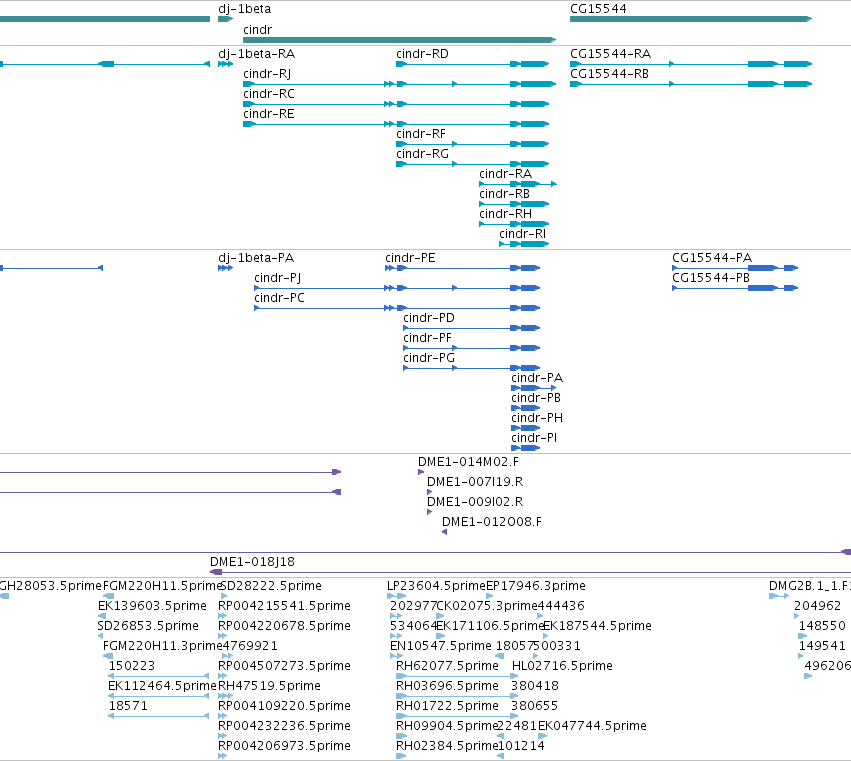Select EST EK139603.5prime

tap(101, 616)
